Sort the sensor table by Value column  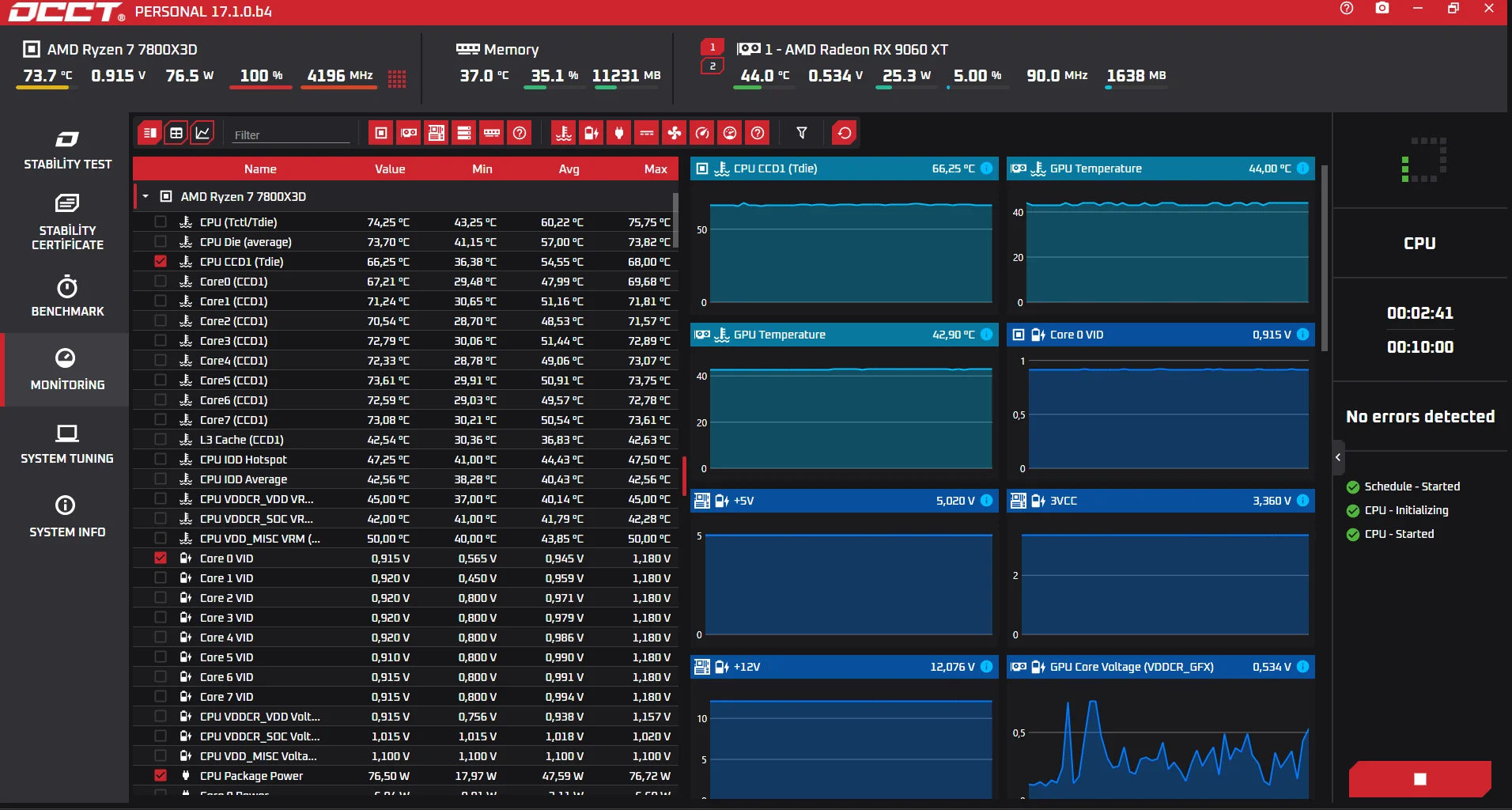coord(390,169)
